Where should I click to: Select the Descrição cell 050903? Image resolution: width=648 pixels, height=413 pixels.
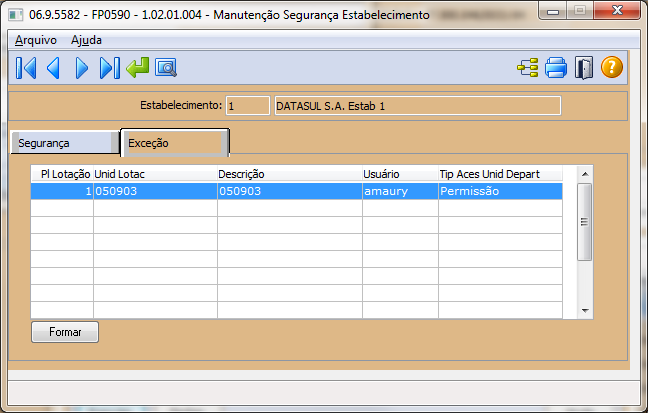[x=290, y=191]
